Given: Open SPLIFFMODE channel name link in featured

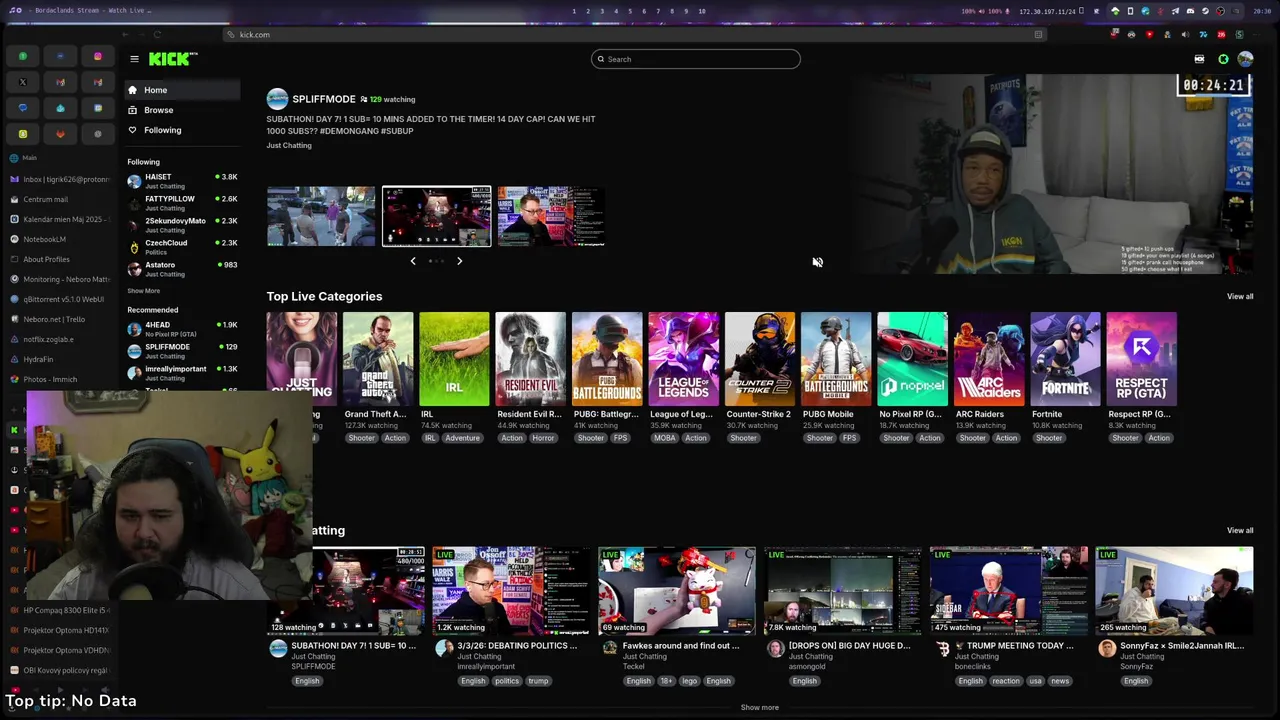Looking at the screenshot, I should coord(324,99).
